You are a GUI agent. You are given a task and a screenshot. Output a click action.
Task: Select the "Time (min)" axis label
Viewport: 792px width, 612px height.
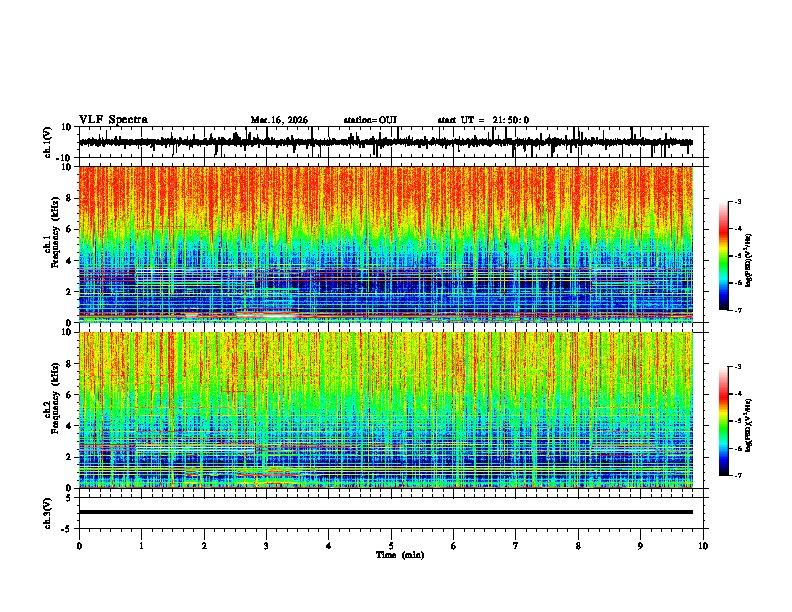pyautogui.click(x=400, y=555)
